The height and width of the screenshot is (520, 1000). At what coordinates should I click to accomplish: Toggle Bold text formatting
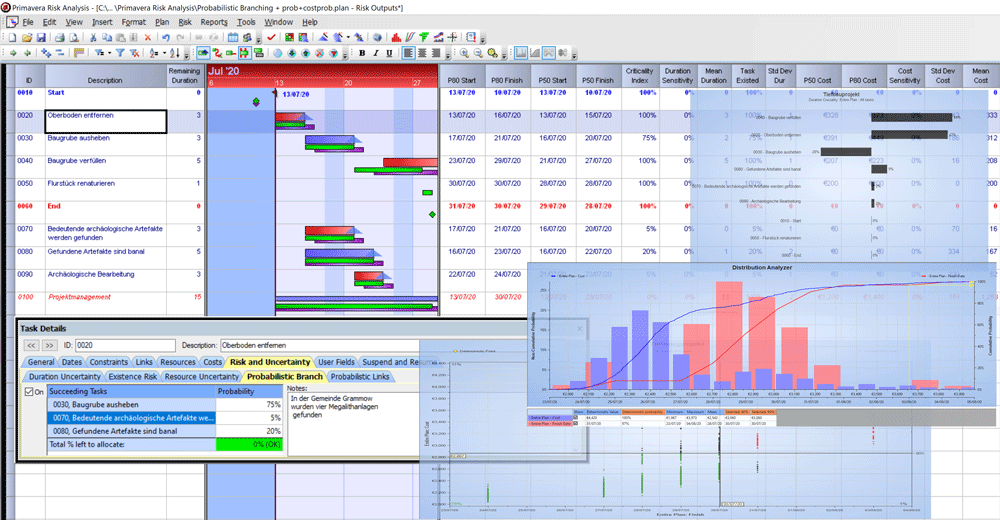(x=362, y=52)
